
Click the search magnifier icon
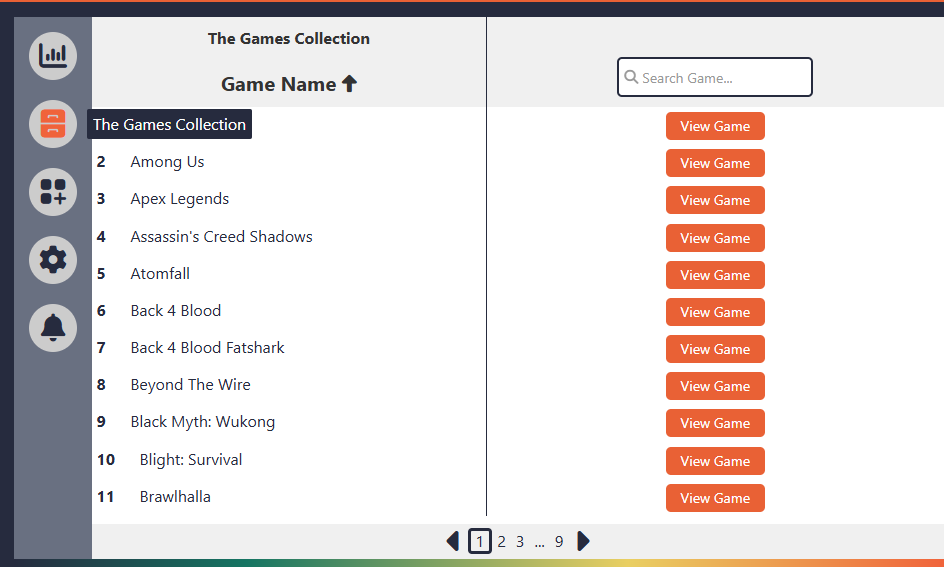pyautogui.click(x=631, y=77)
